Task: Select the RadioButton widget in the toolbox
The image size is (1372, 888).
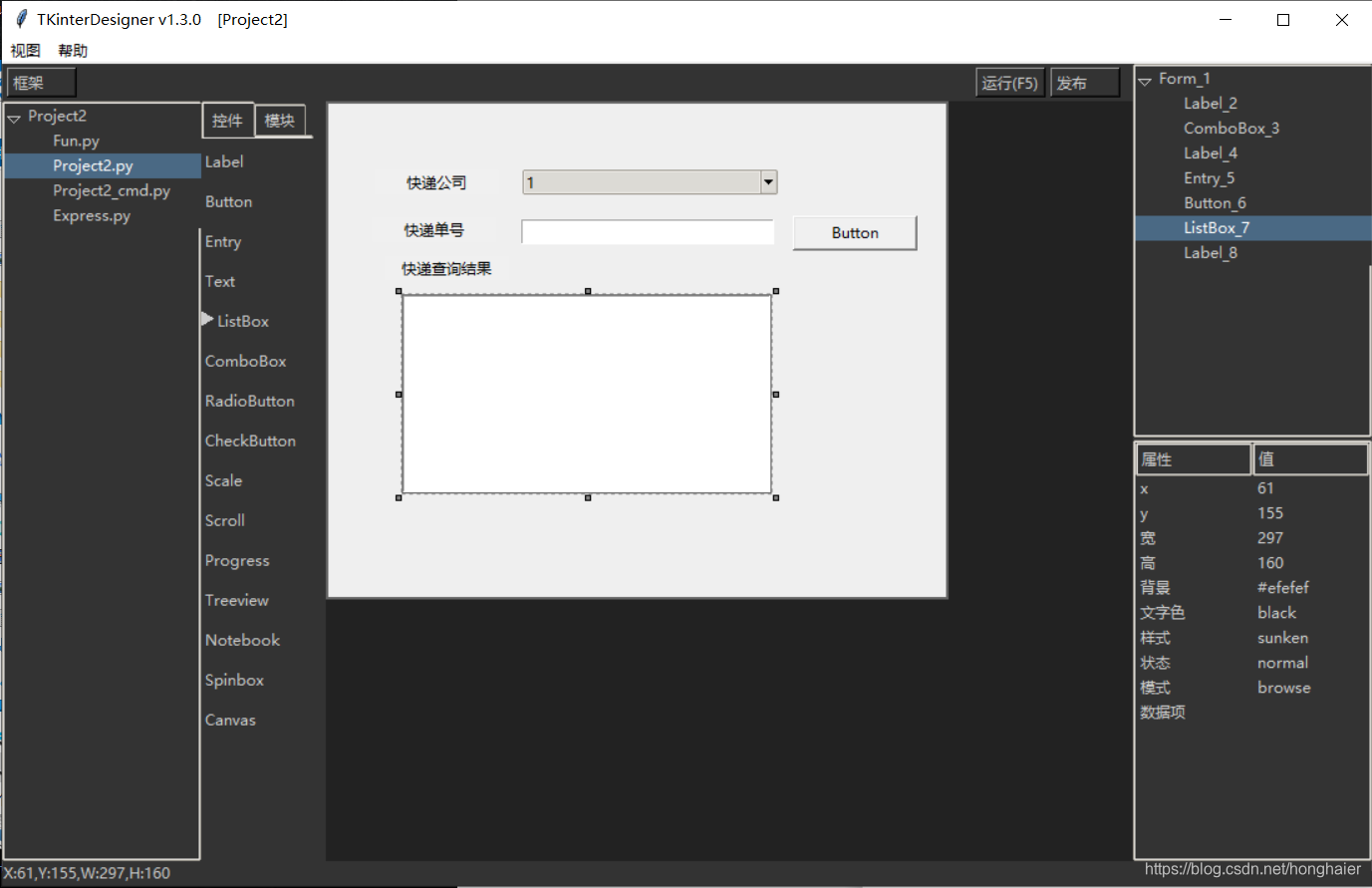Action: (x=250, y=401)
